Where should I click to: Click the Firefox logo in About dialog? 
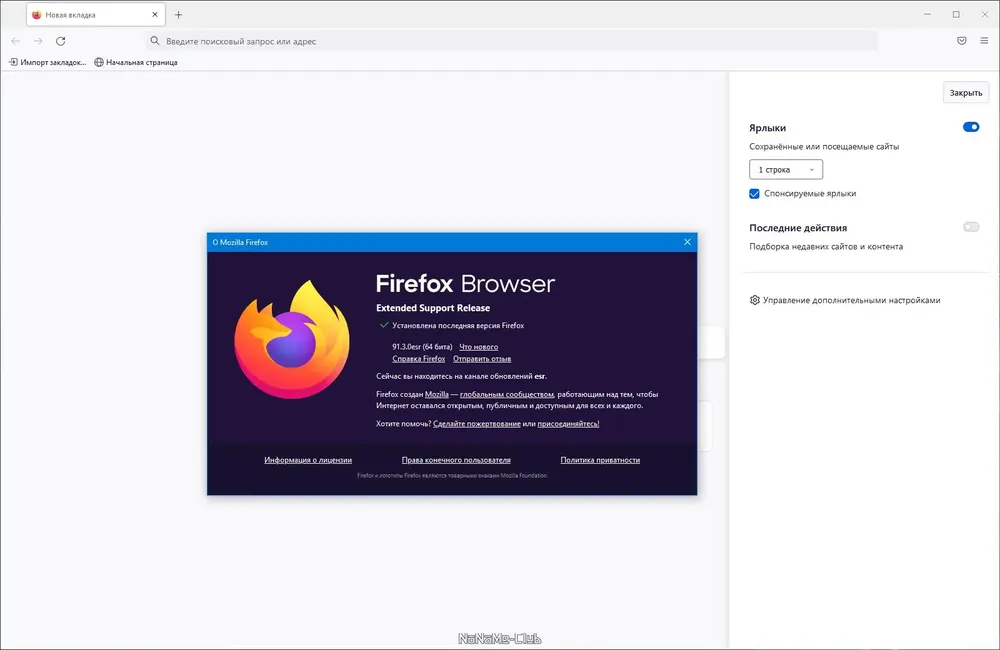[292, 339]
